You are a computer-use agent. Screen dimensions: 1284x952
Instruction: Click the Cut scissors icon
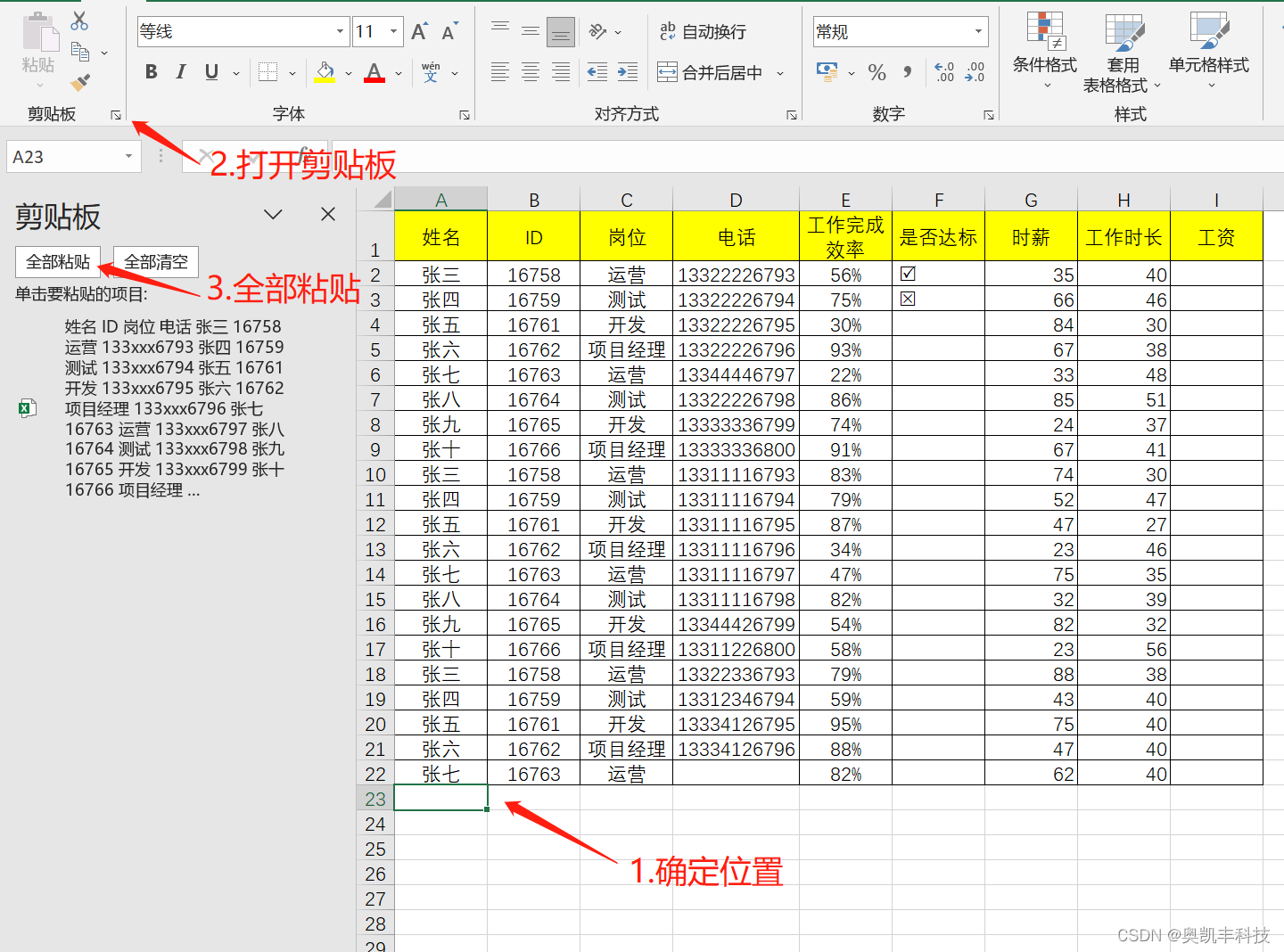pos(79,21)
